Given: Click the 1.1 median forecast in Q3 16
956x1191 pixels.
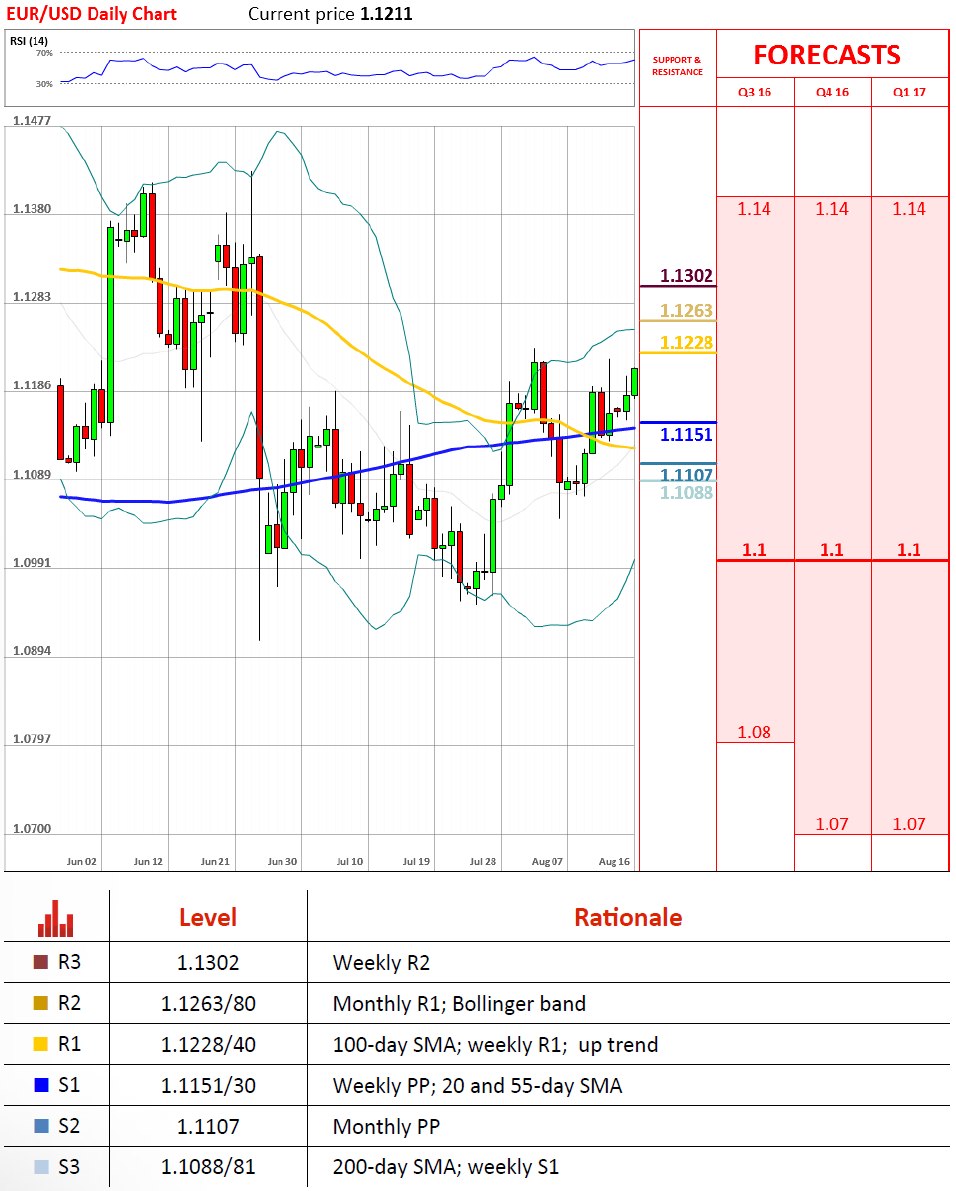Looking at the screenshot, I should (754, 550).
